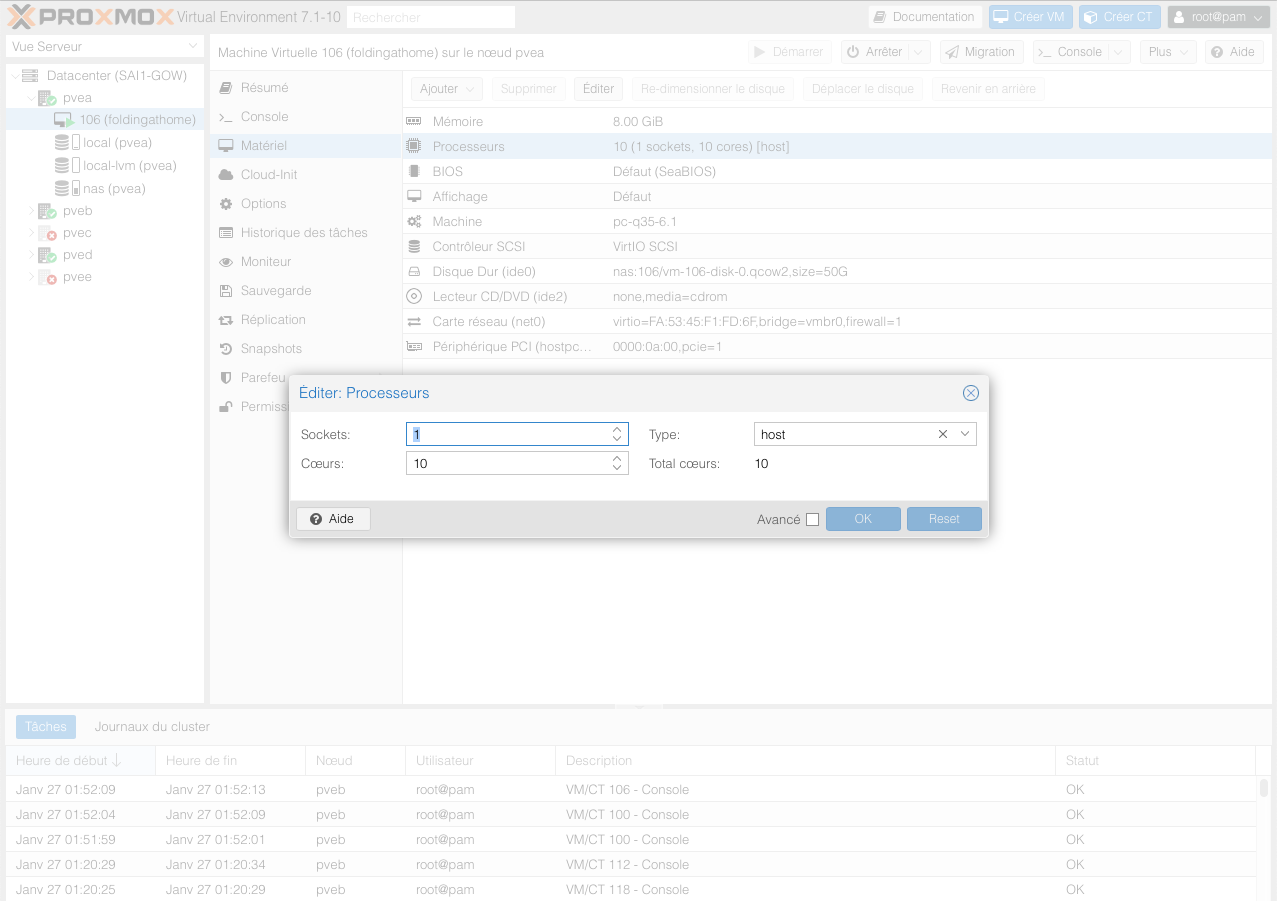Open the Snapshots tab
1277x901 pixels.
tap(305, 349)
